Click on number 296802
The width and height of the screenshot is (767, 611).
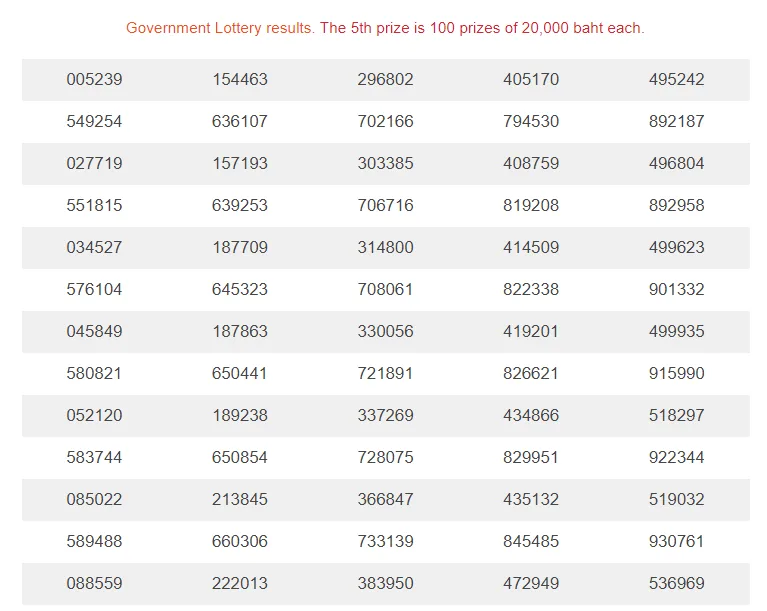click(x=385, y=79)
